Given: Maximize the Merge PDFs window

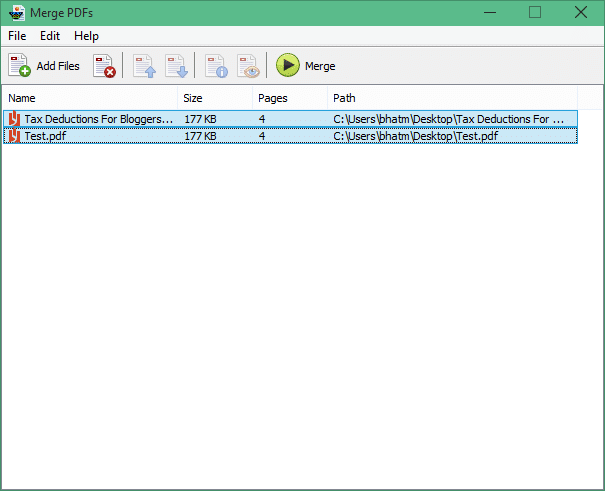Looking at the screenshot, I should 535,12.
